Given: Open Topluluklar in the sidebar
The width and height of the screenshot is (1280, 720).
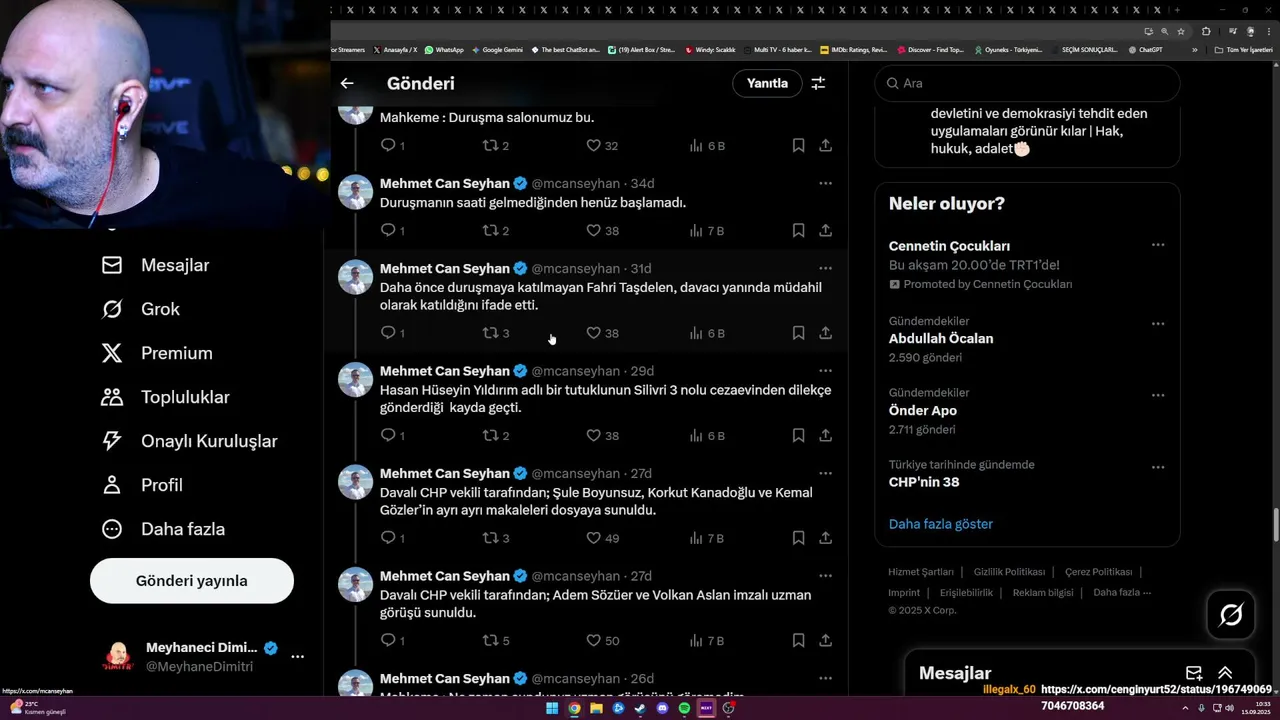Looking at the screenshot, I should point(165,397).
